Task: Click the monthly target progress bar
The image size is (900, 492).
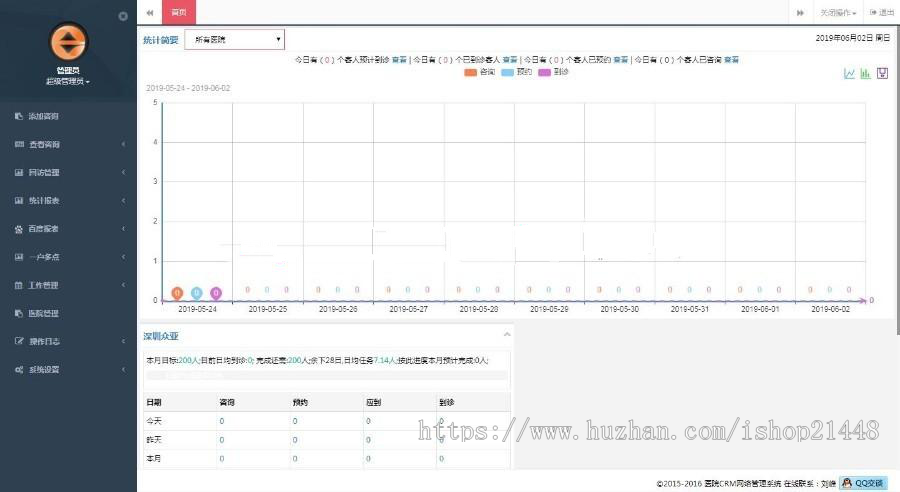Action: (x=327, y=375)
